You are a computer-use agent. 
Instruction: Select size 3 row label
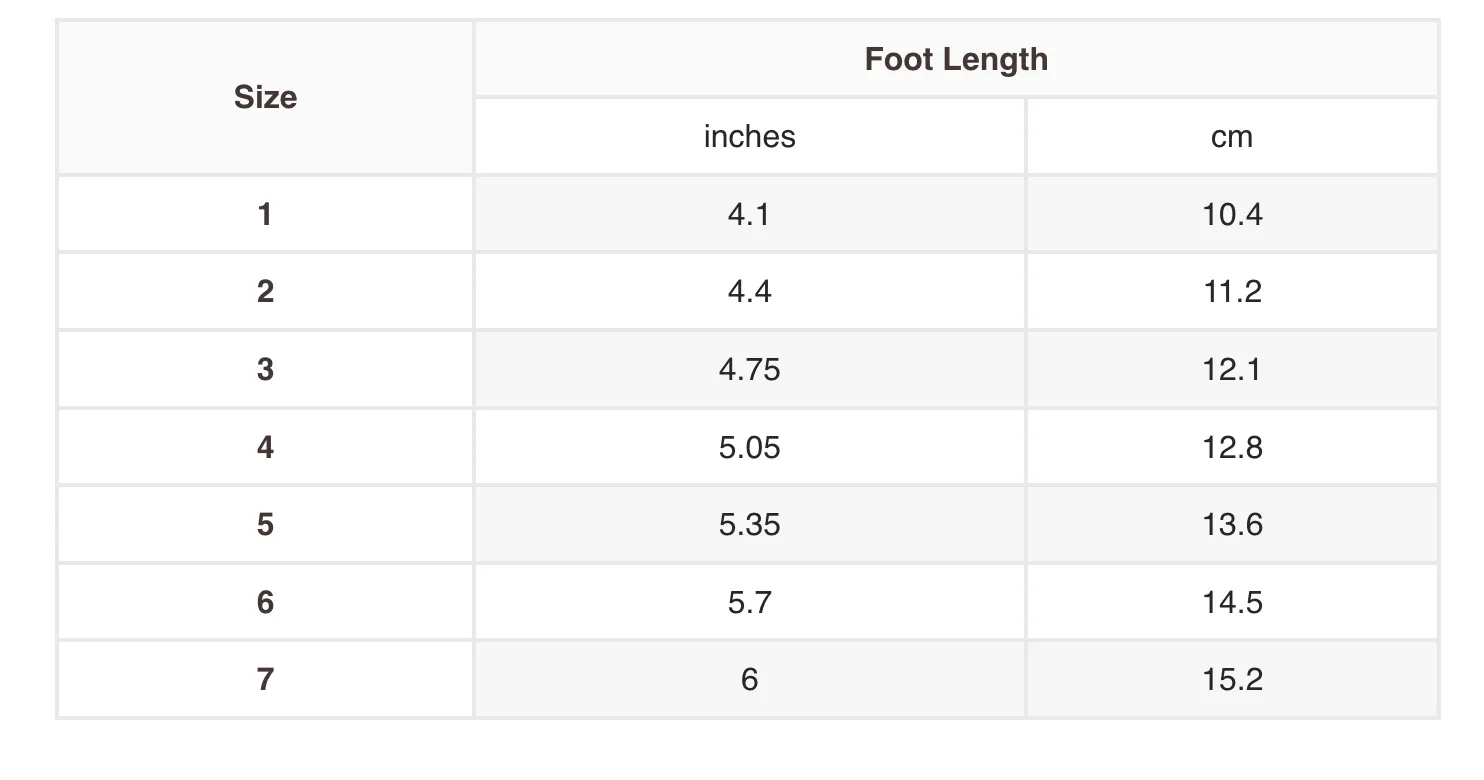click(x=265, y=369)
